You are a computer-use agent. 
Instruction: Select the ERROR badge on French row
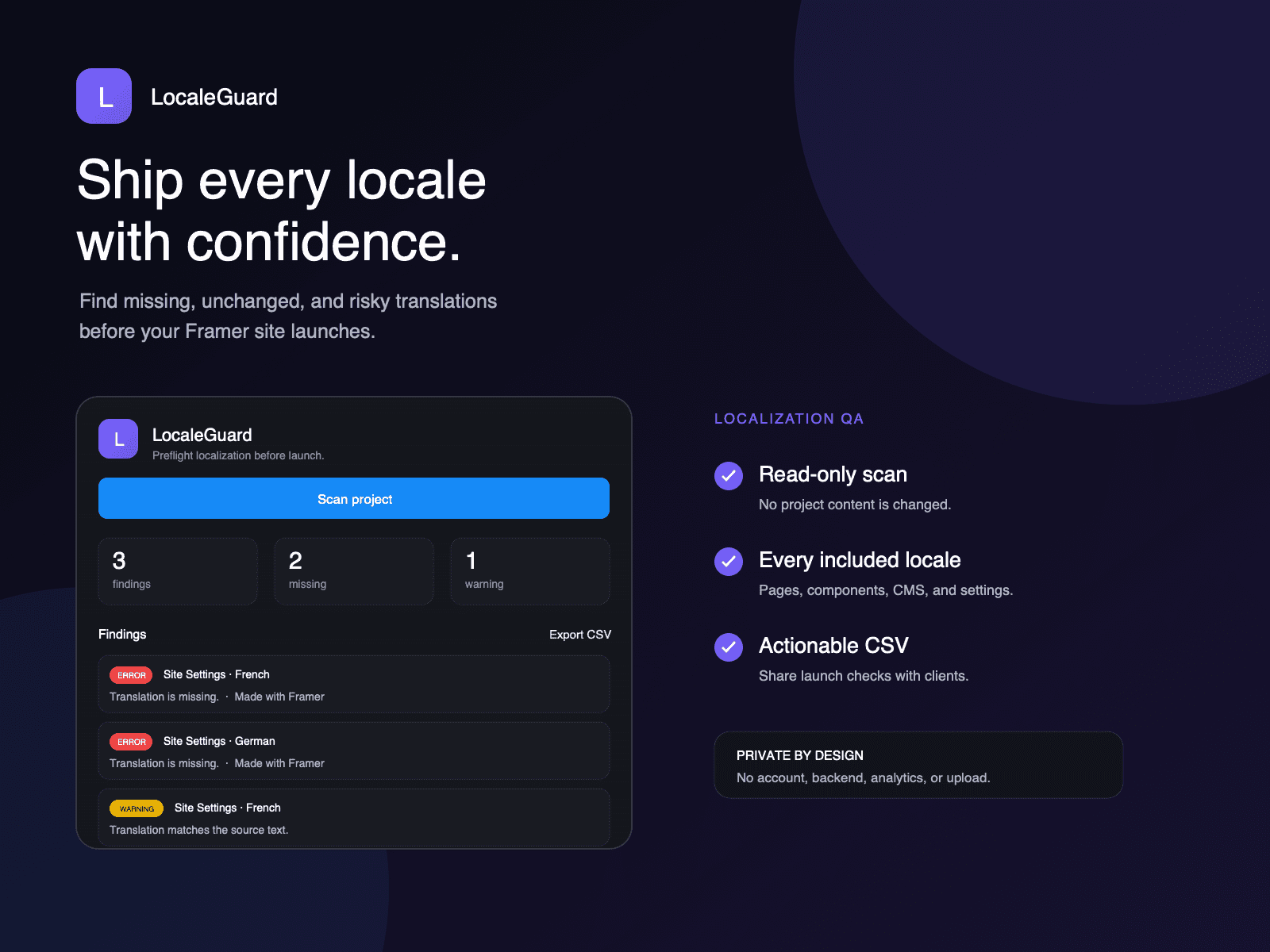[x=131, y=675]
